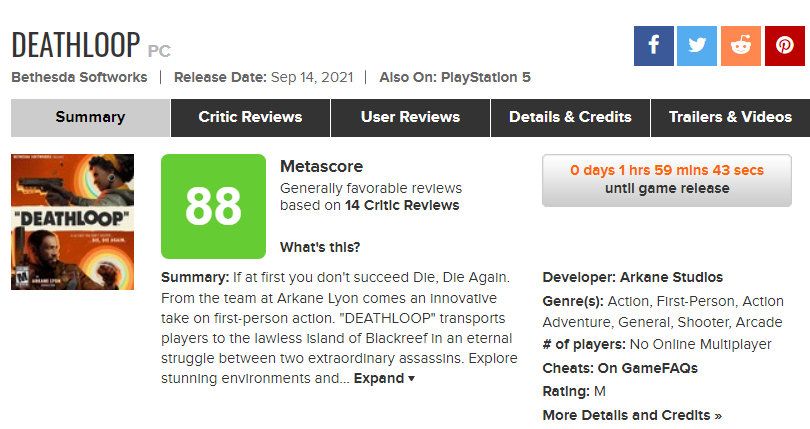Image resolution: width=810 pixels, height=429 pixels.
Task: Click the What's this? link
Action: (320, 247)
